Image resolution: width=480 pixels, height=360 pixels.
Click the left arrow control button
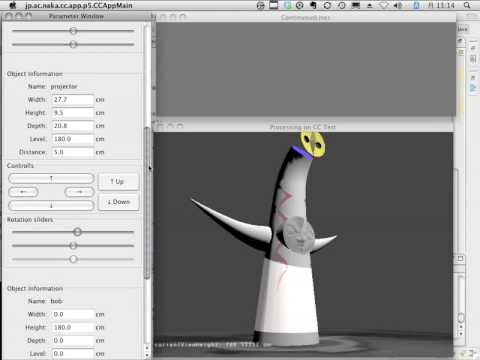pyautogui.click(x=23, y=192)
